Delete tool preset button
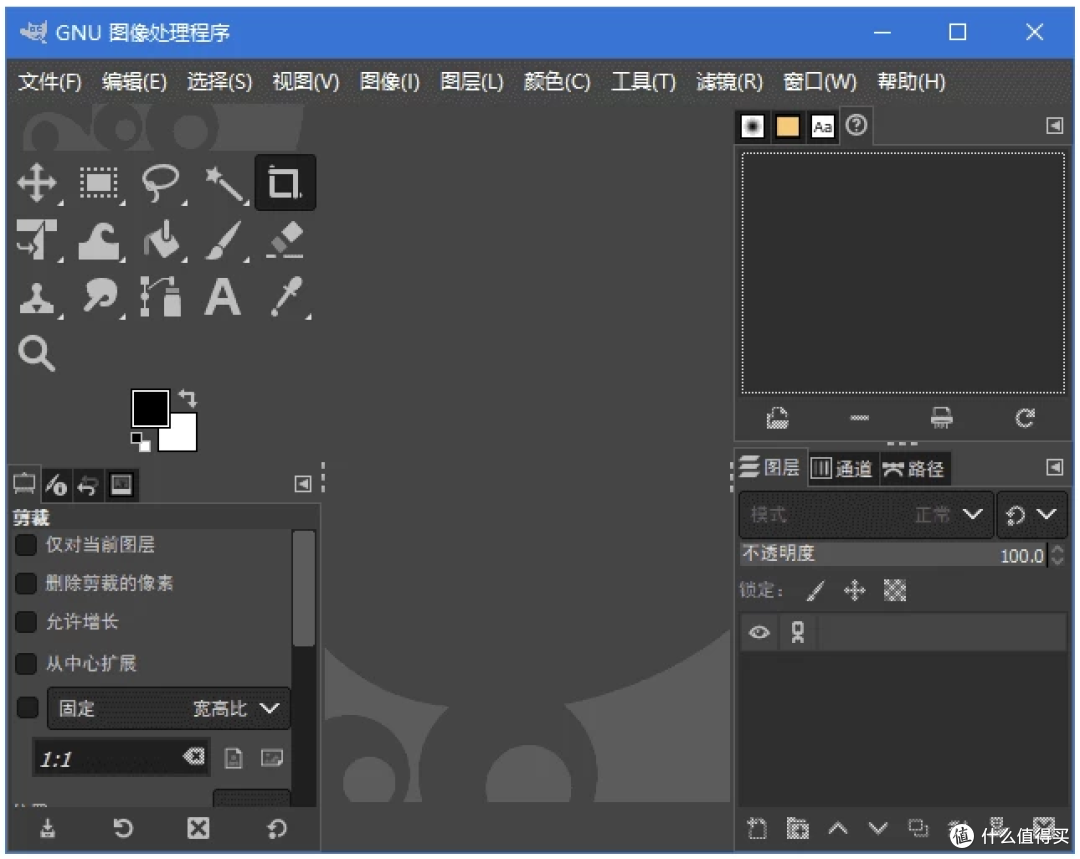The width and height of the screenshot is (1080, 859). pos(198,828)
